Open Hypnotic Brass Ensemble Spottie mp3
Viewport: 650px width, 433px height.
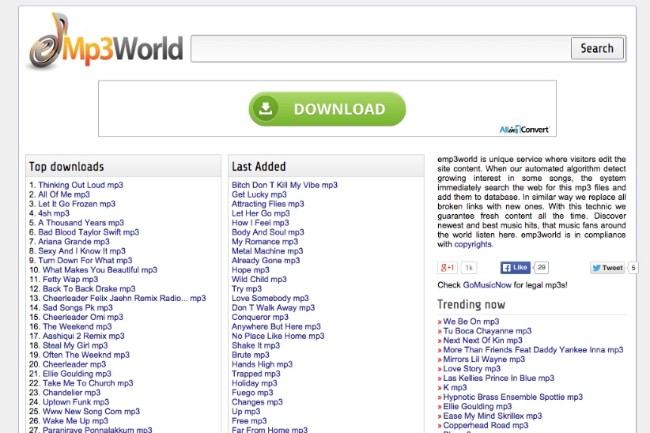(x=513, y=397)
